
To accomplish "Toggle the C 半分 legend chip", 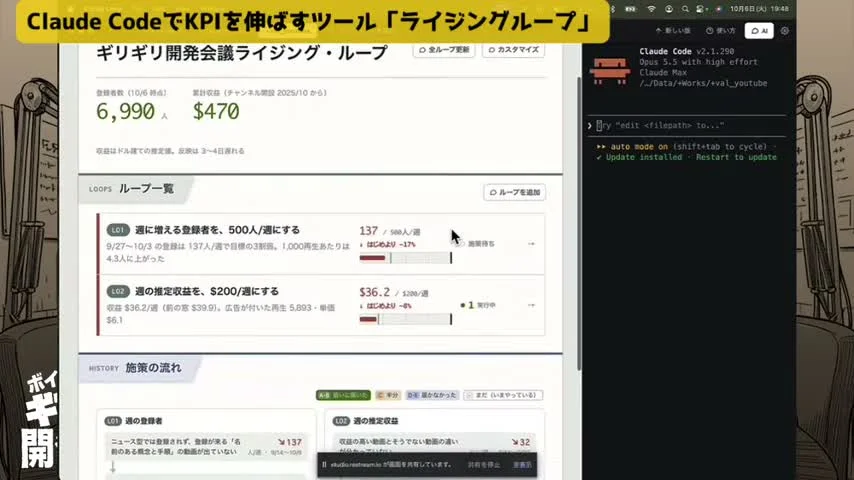I will tap(388, 395).
